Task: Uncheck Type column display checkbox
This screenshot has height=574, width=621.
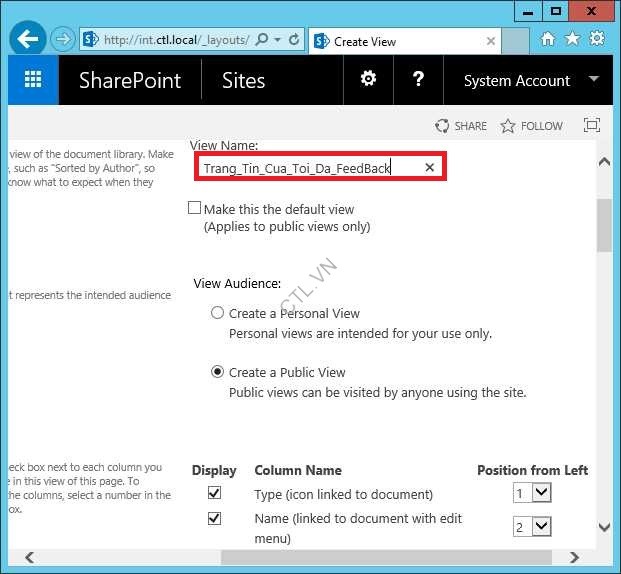Action: (214, 493)
